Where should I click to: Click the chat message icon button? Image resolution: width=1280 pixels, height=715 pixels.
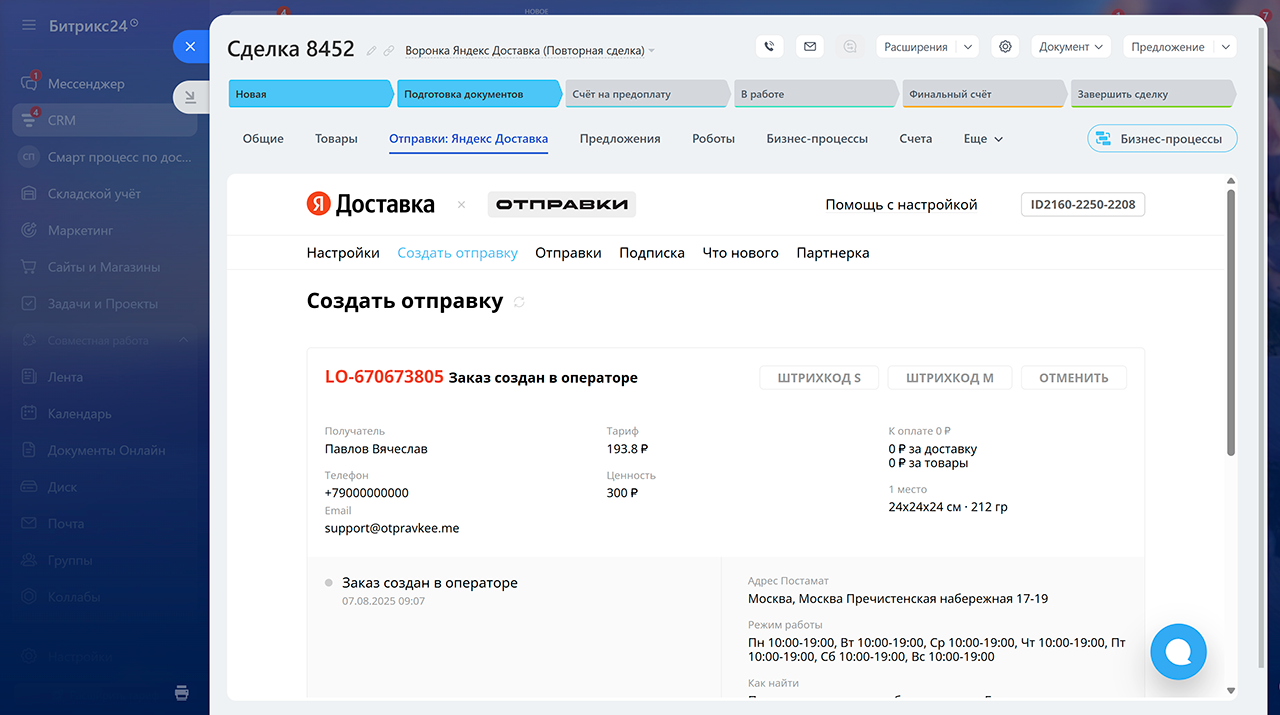(x=850, y=46)
